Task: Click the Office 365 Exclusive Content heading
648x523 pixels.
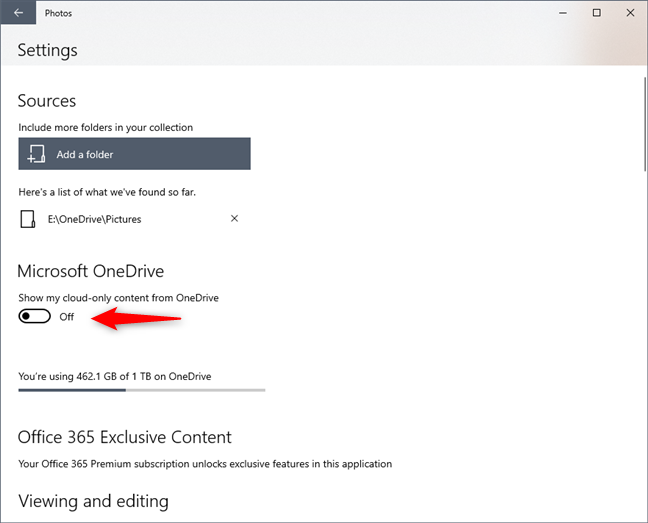Action: coord(125,437)
